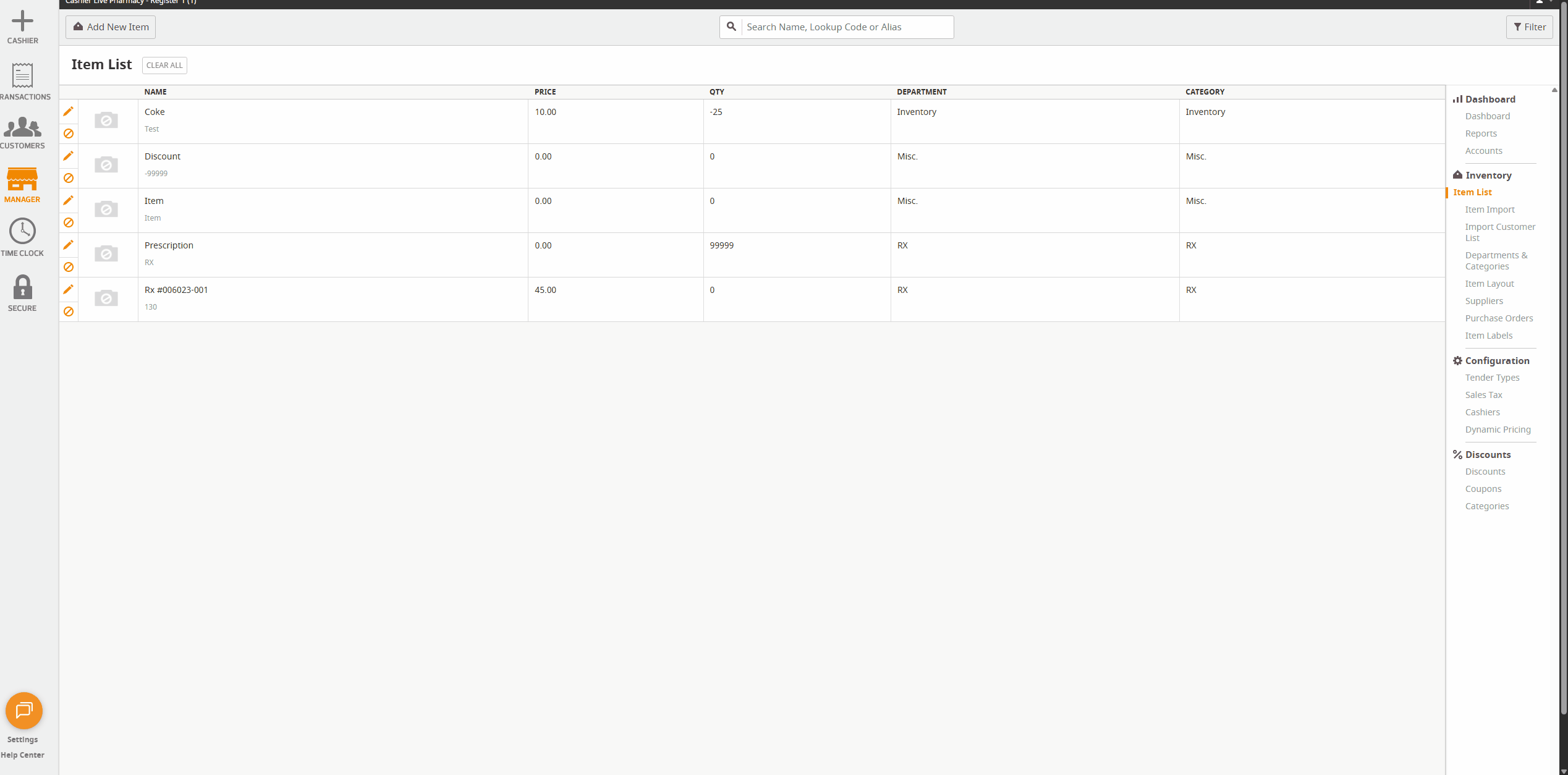Open the Transactions receipt icon
Viewport: 1568px width, 775px height.
pyautogui.click(x=22, y=75)
